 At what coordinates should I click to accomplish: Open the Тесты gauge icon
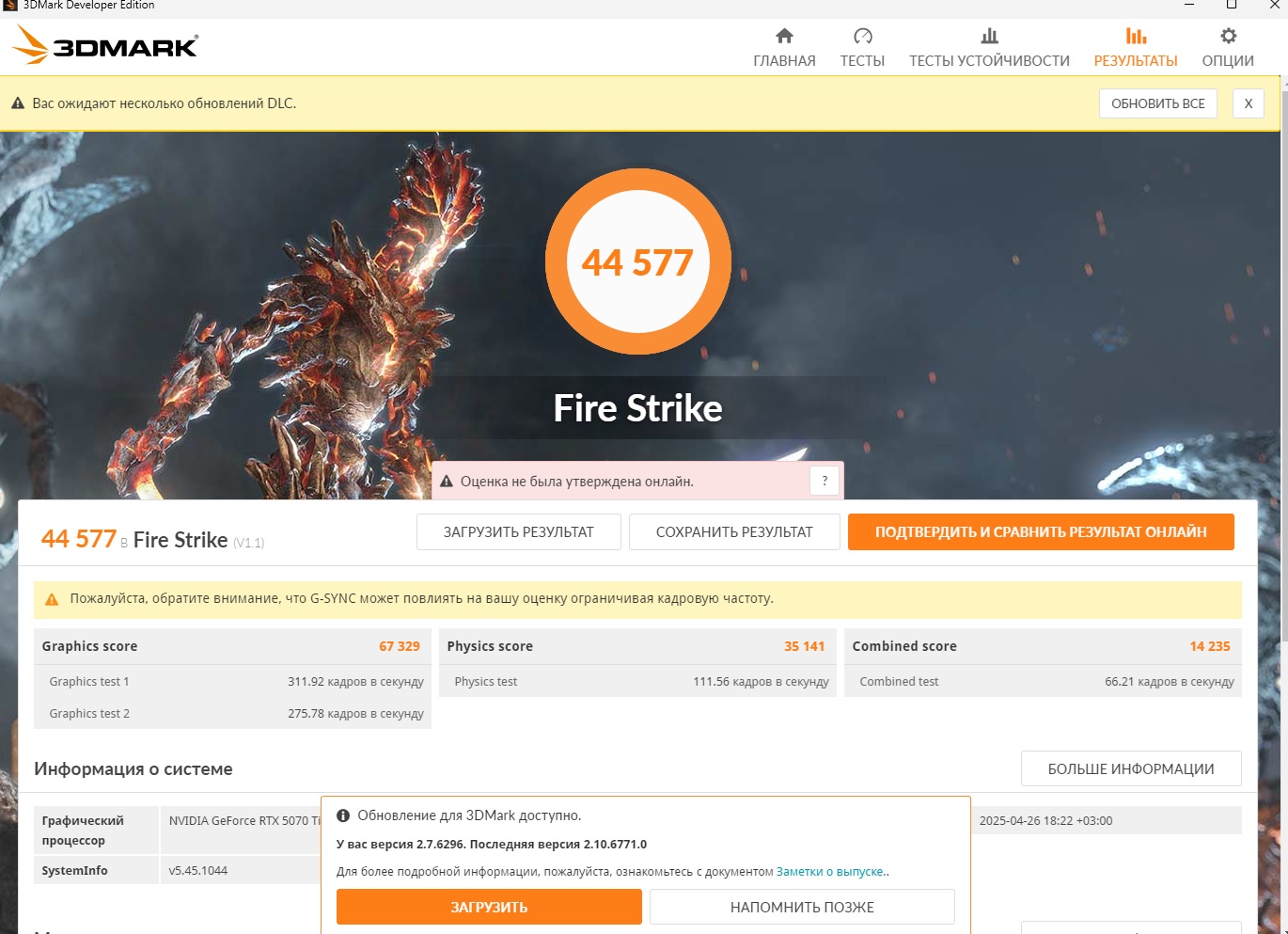tap(862, 36)
